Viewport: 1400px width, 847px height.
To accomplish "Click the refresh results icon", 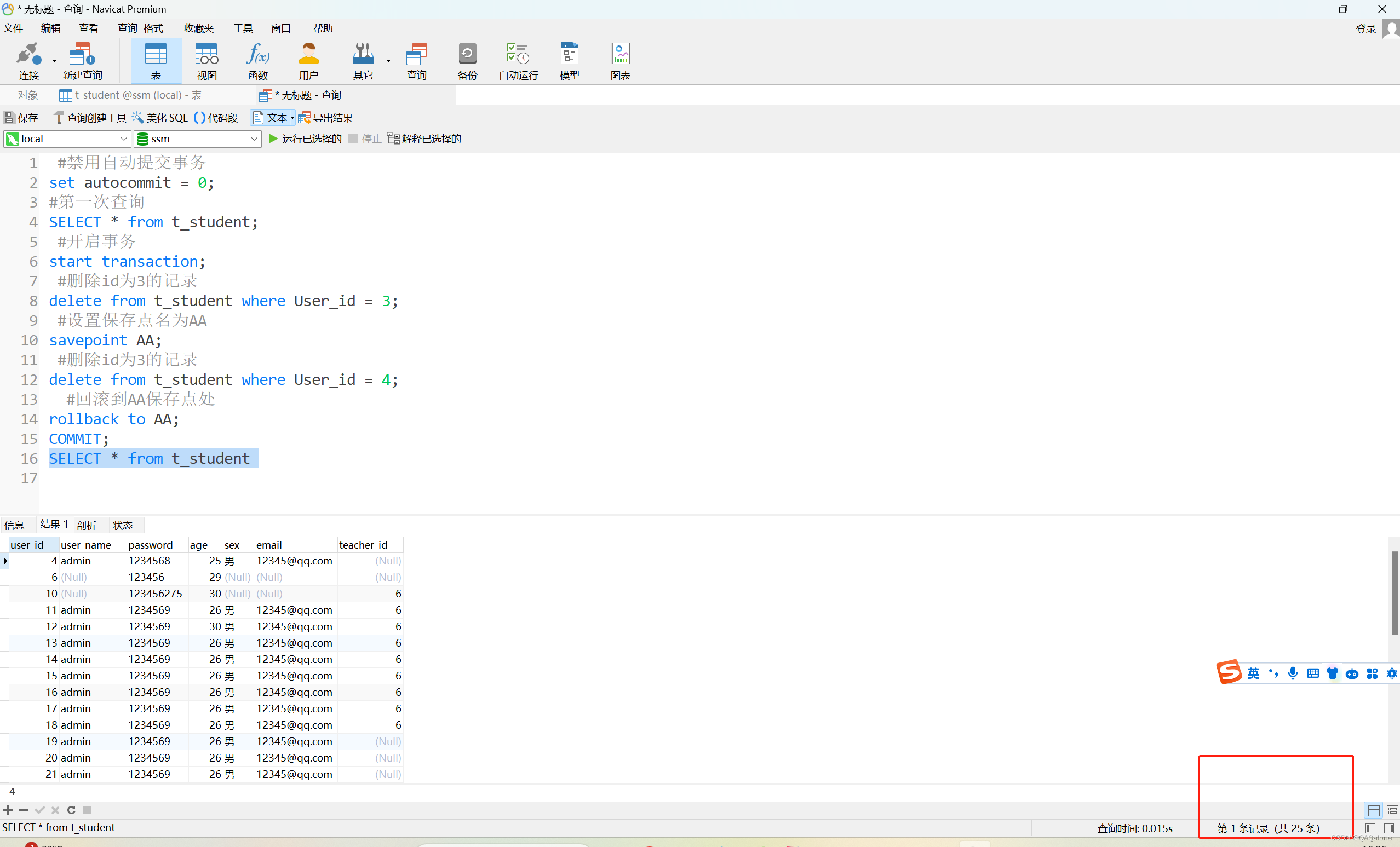I will tap(71, 810).
